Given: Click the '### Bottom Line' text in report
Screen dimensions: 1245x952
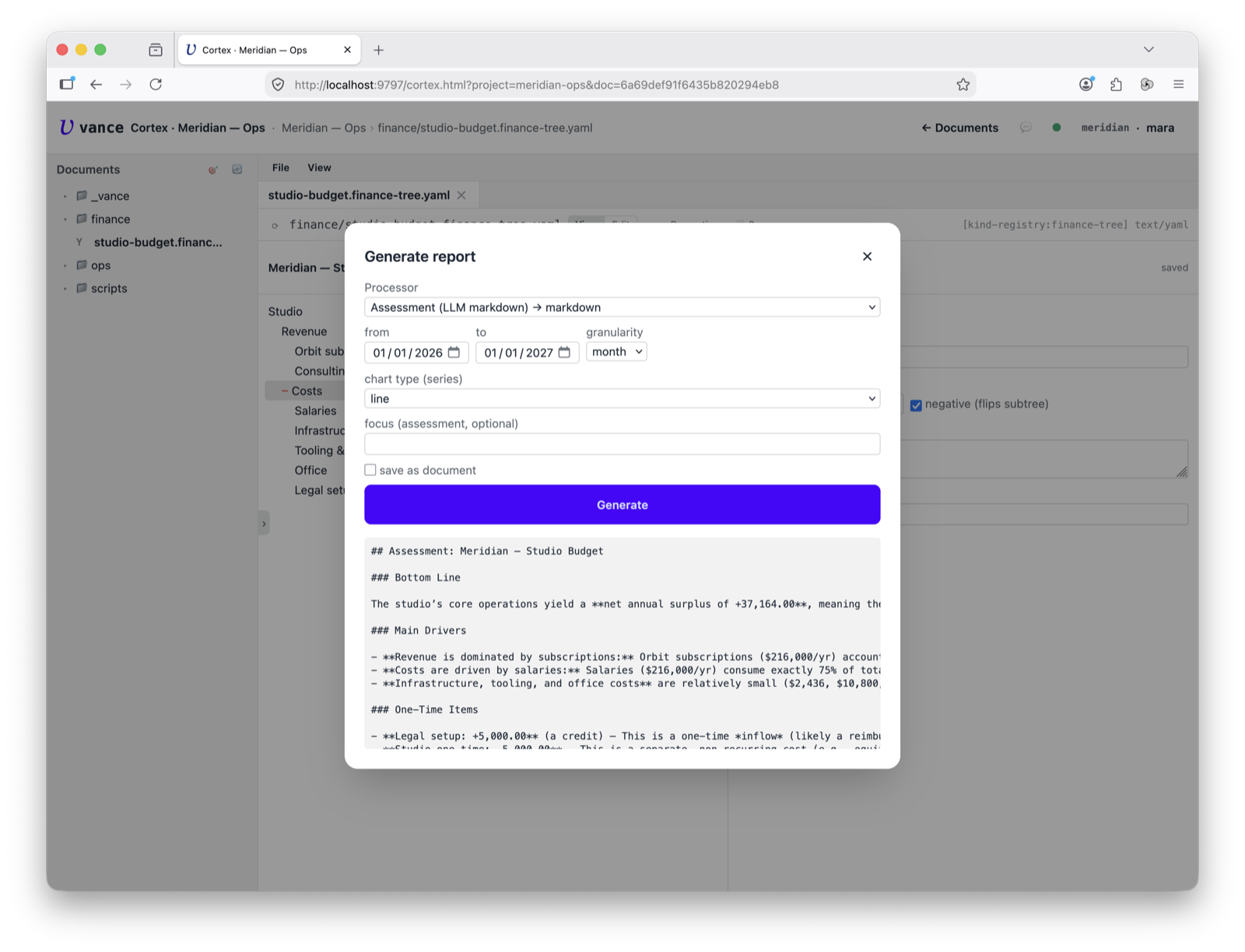Looking at the screenshot, I should click(x=416, y=577).
